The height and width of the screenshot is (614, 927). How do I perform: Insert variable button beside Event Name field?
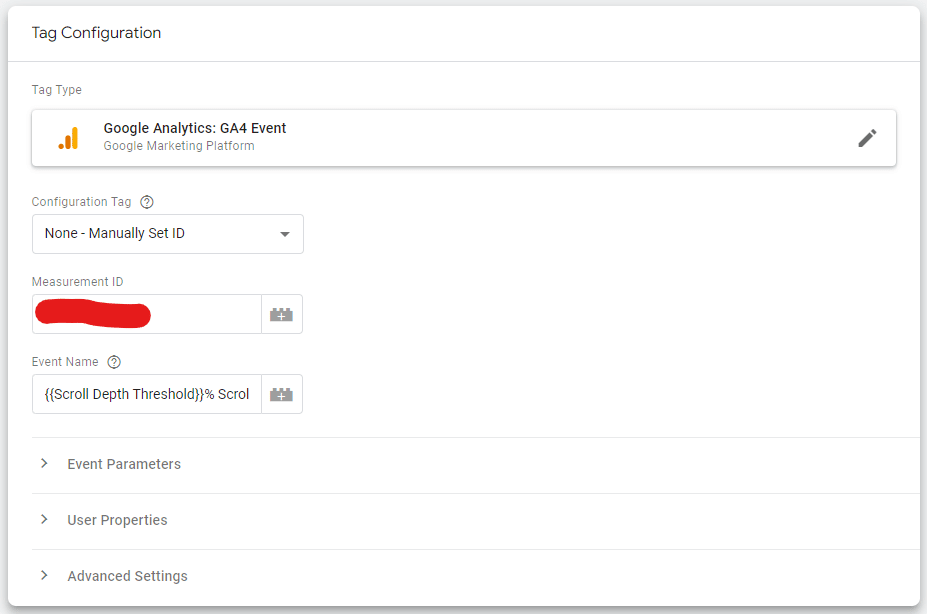coord(281,394)
